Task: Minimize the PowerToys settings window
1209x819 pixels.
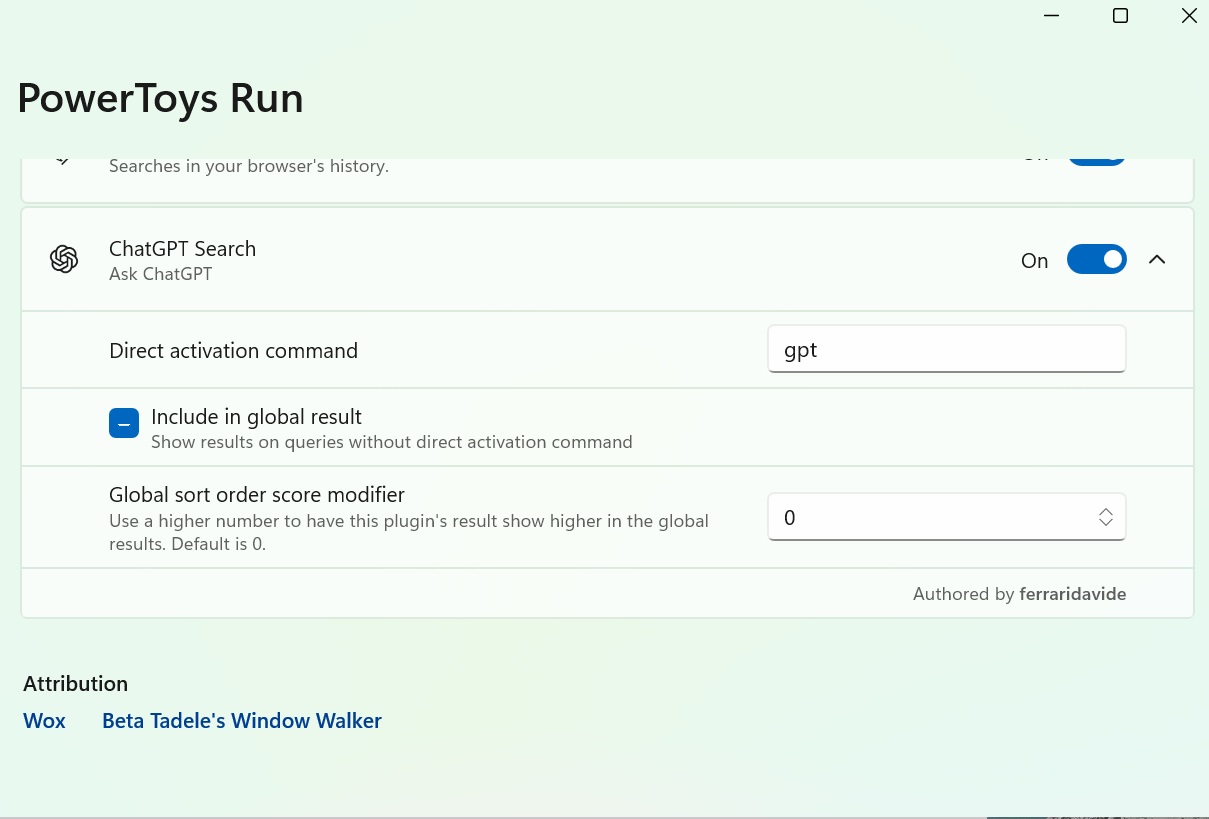Action: pos(1052,16)
